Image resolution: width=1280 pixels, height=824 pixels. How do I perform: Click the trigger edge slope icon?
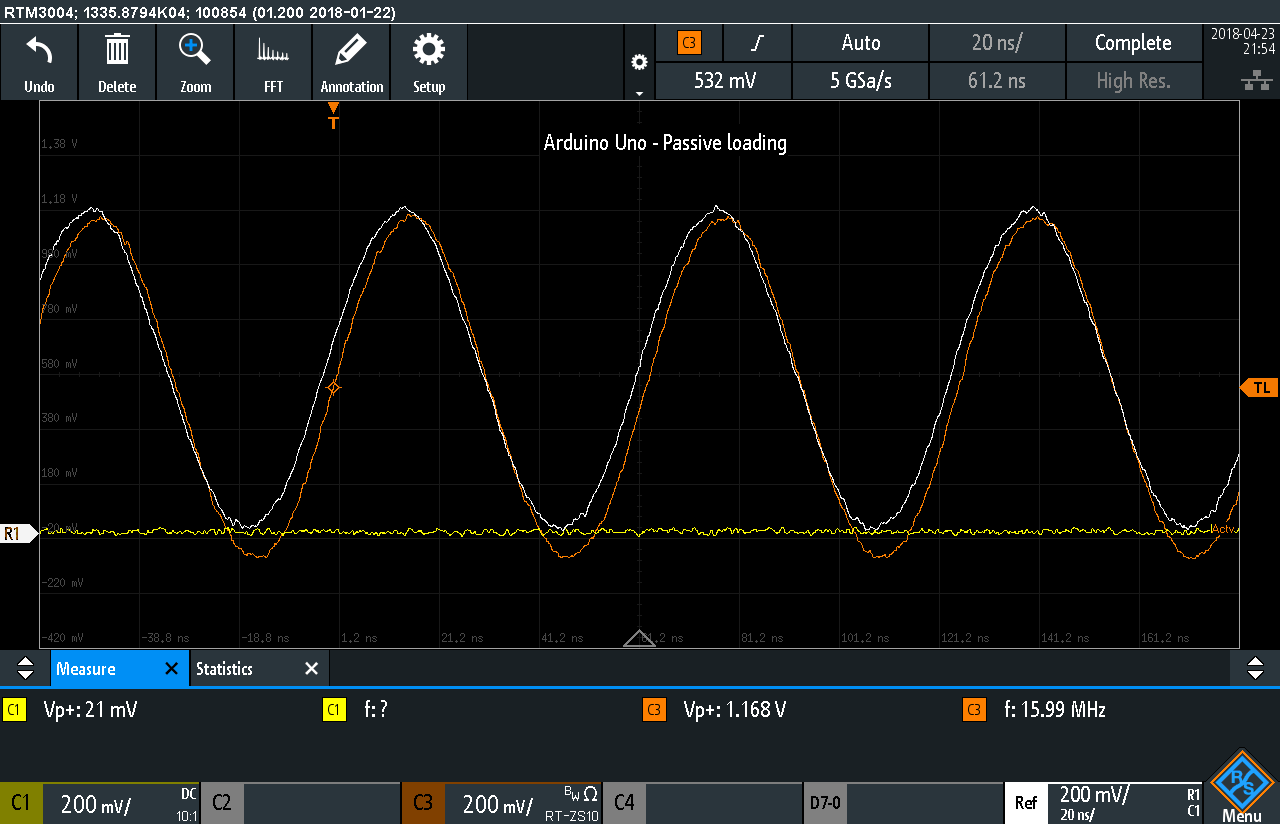tap(757, 43)
